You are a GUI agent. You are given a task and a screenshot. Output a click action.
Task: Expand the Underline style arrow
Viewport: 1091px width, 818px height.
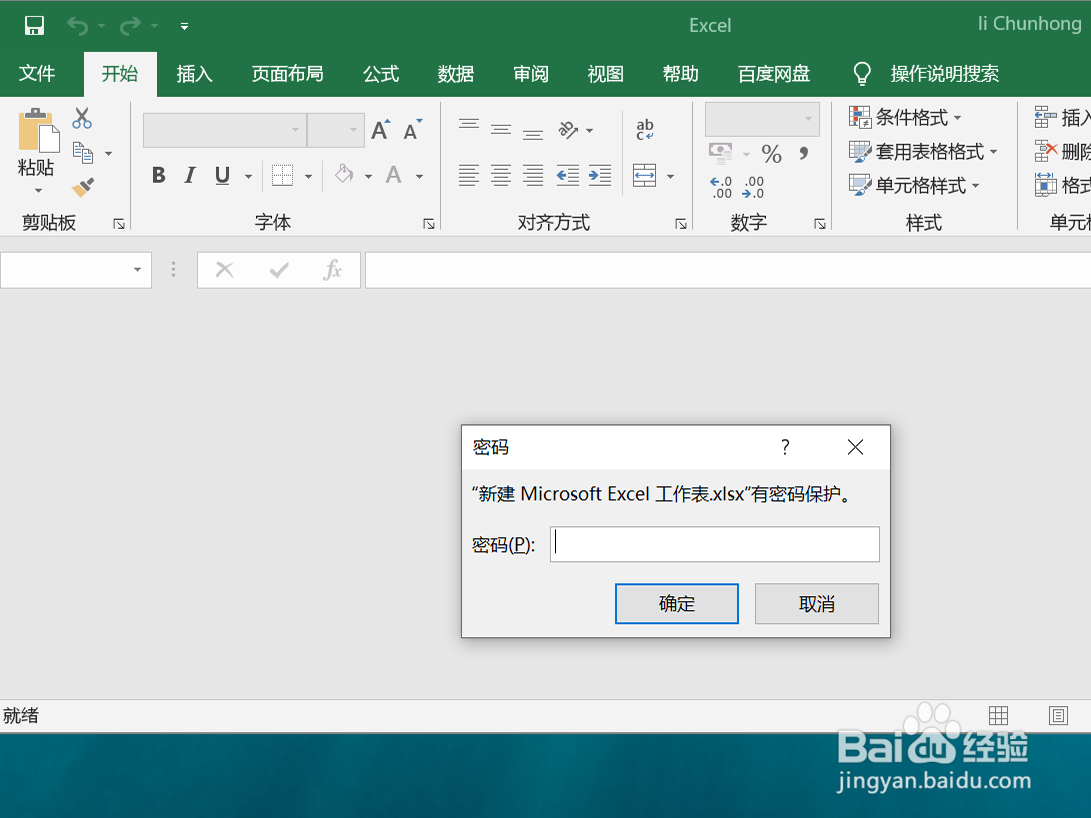tap(248, 177)
